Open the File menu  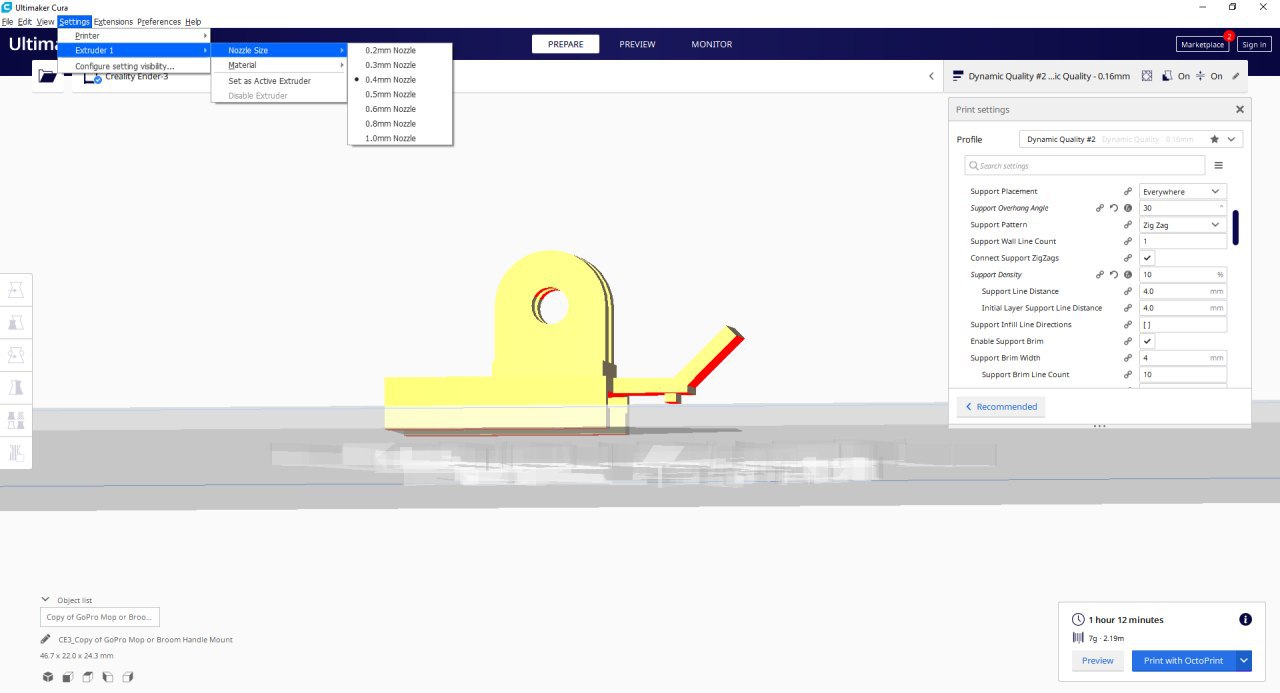7,21
